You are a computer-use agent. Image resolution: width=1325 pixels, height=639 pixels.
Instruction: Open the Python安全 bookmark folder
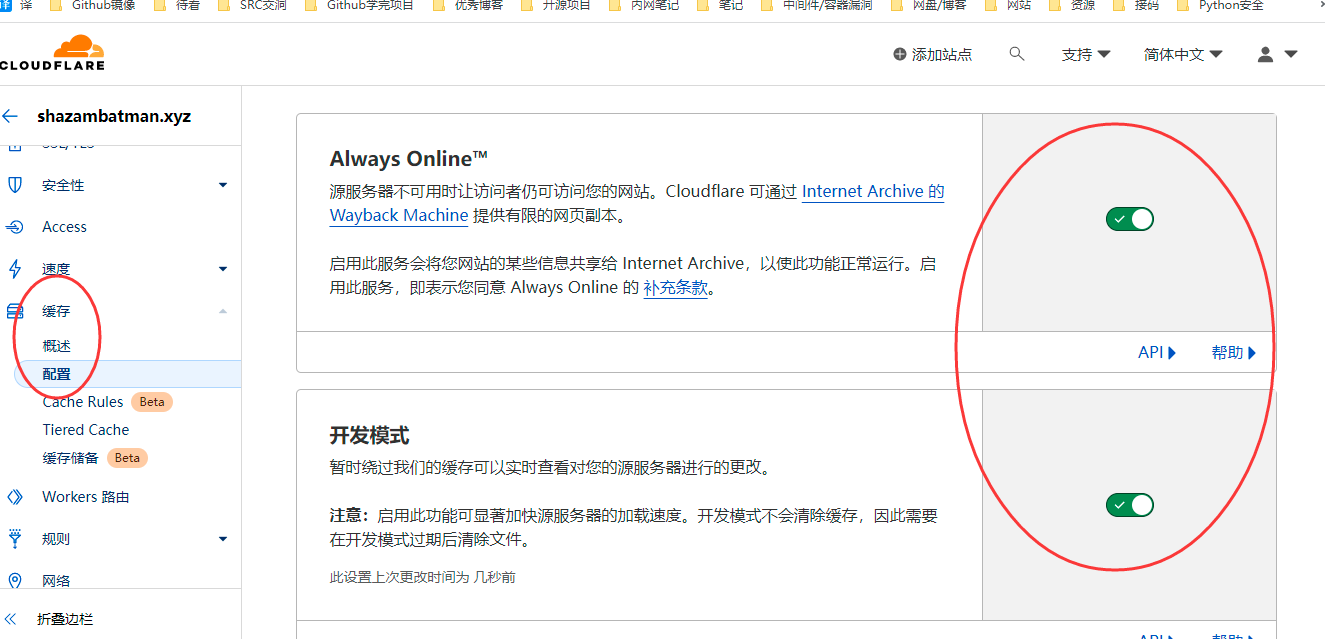click(1220, 6)
